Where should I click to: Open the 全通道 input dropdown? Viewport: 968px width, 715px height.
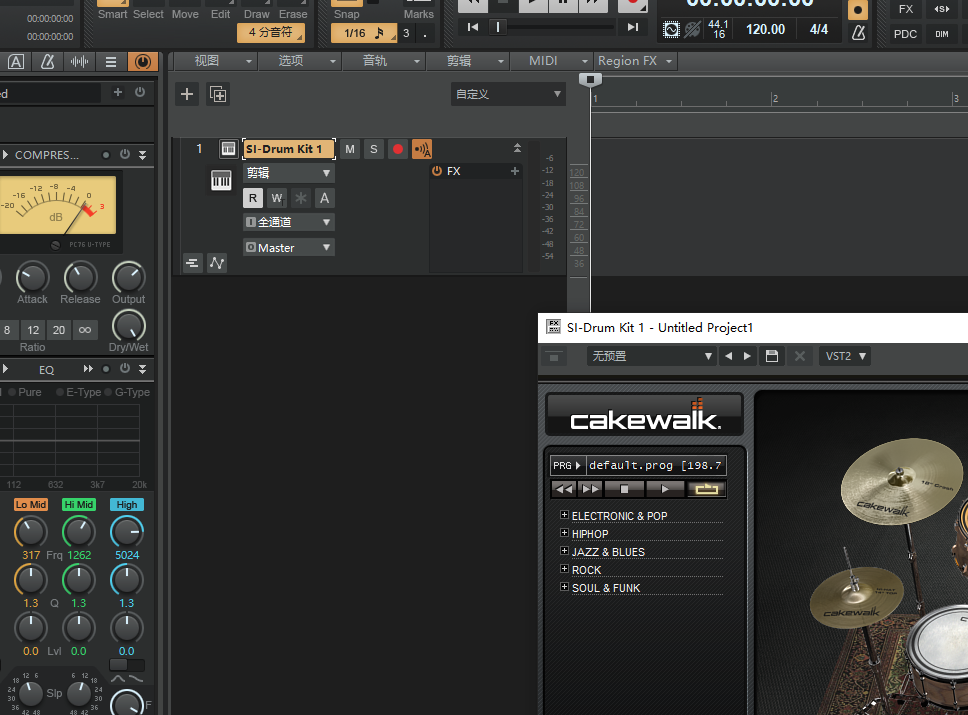point(289,222)
